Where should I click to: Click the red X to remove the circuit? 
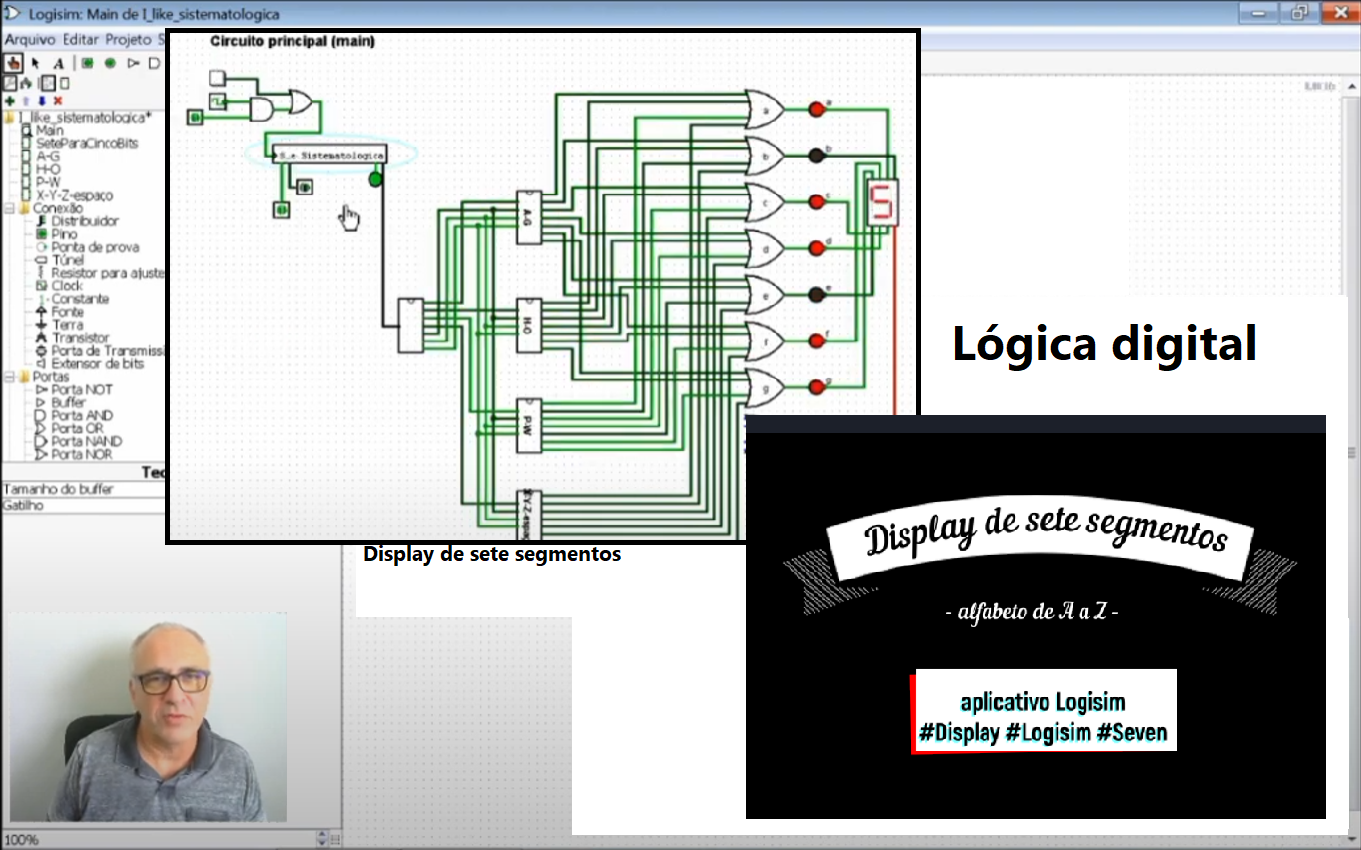point(58,101)
